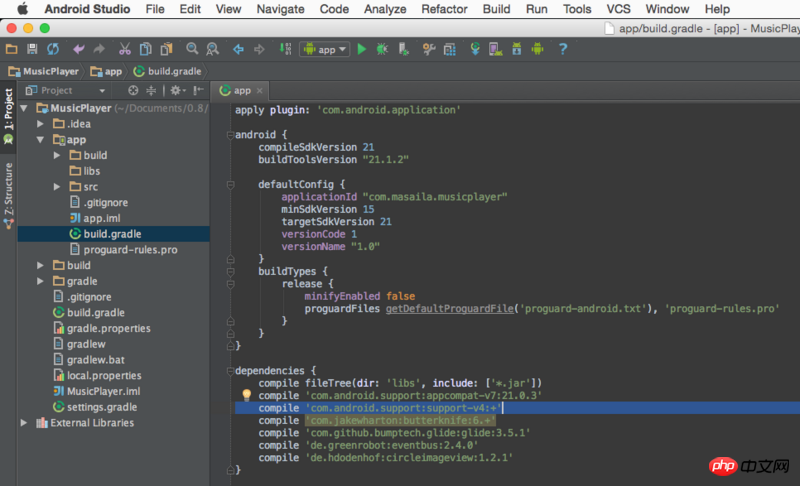800x486 pixels.
Task: Close the app editor tab
Action: tap(260, 91)
